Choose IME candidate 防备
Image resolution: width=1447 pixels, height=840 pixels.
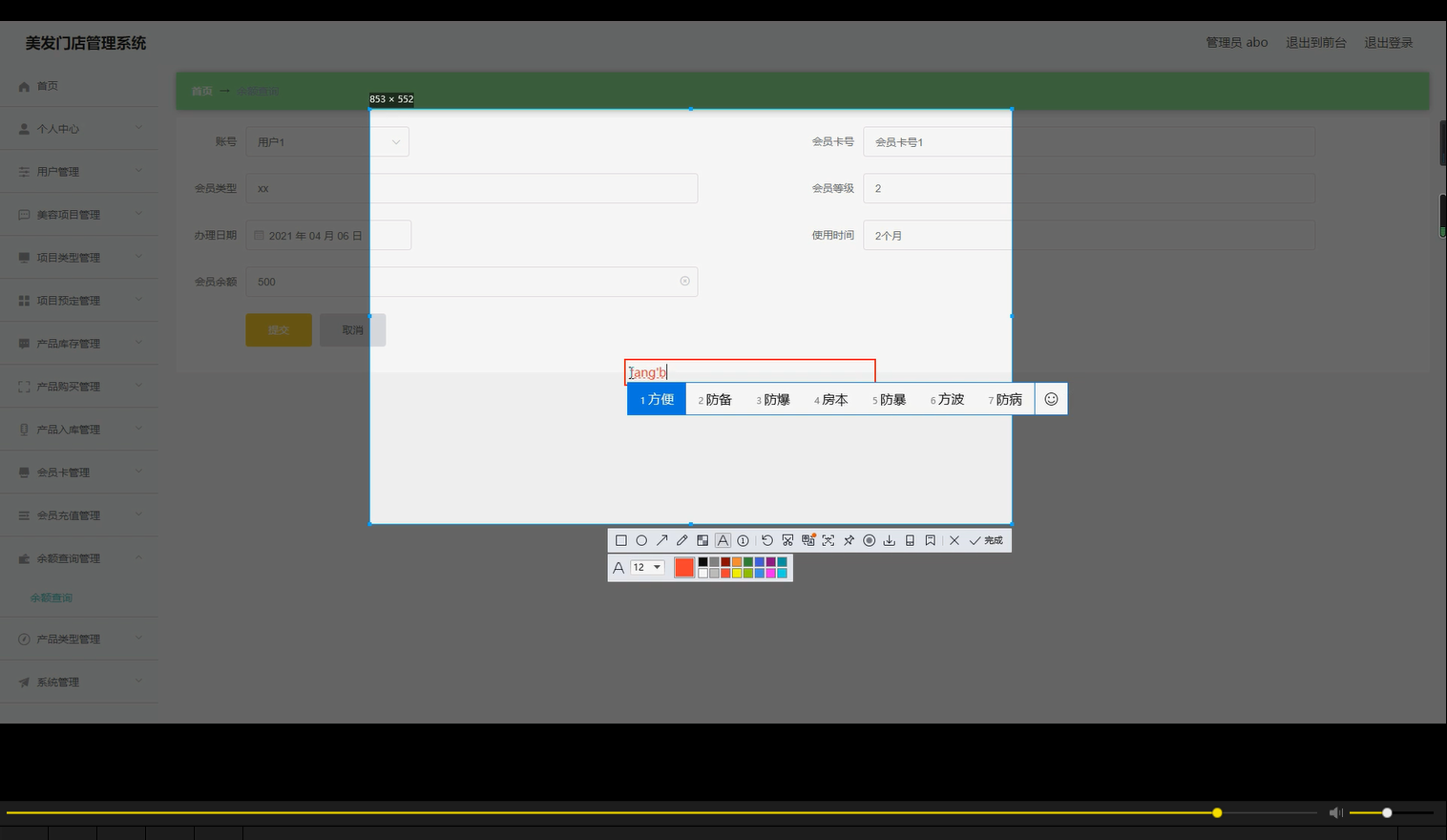pyautogui.click(x=715, y=399)
